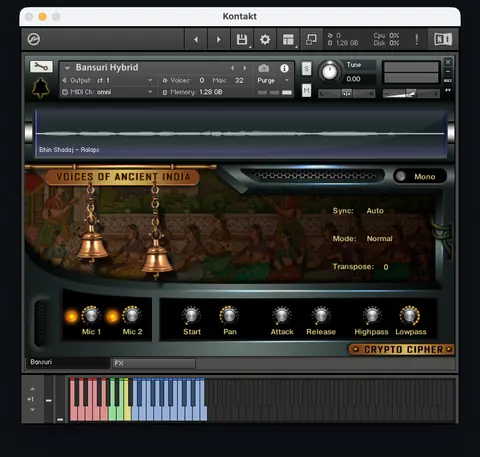Switch to the Bansuri tab
The width and height of the screenshot is (480, 457).
tap(68, 362)
